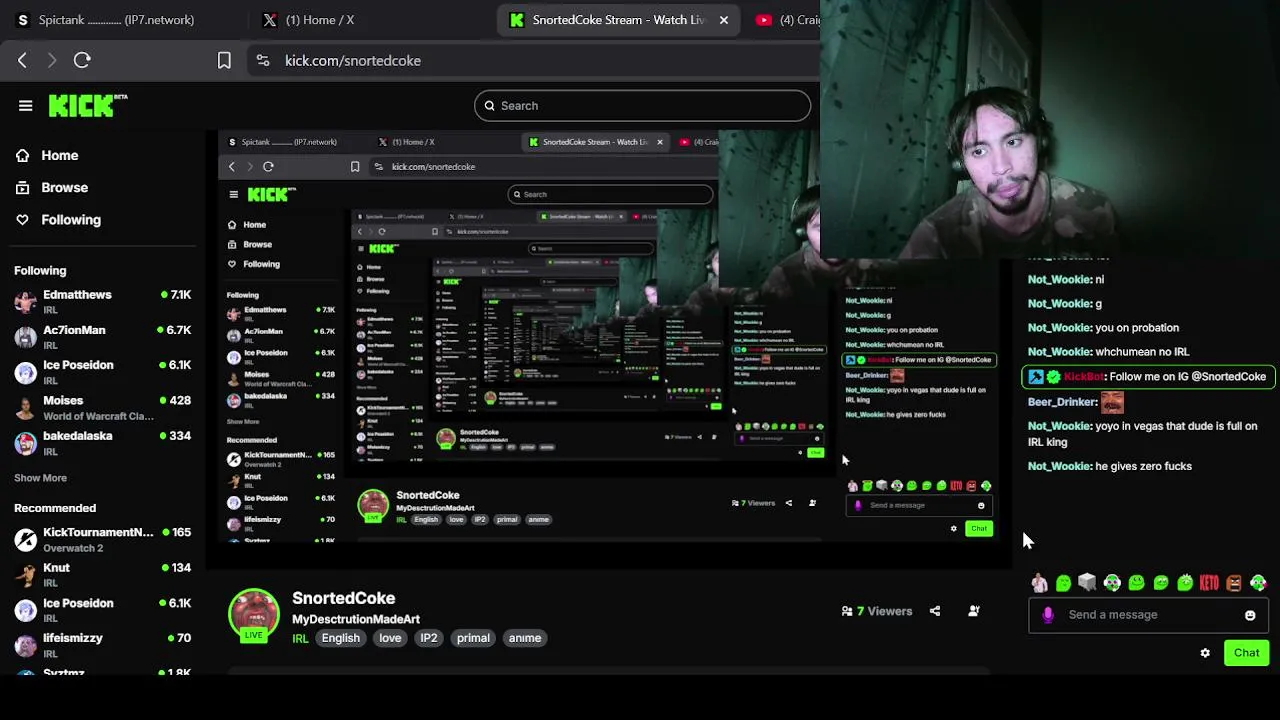The image size is (1280, 720).
Task: Open the Moises channel link
Action: tap(63, 400)
